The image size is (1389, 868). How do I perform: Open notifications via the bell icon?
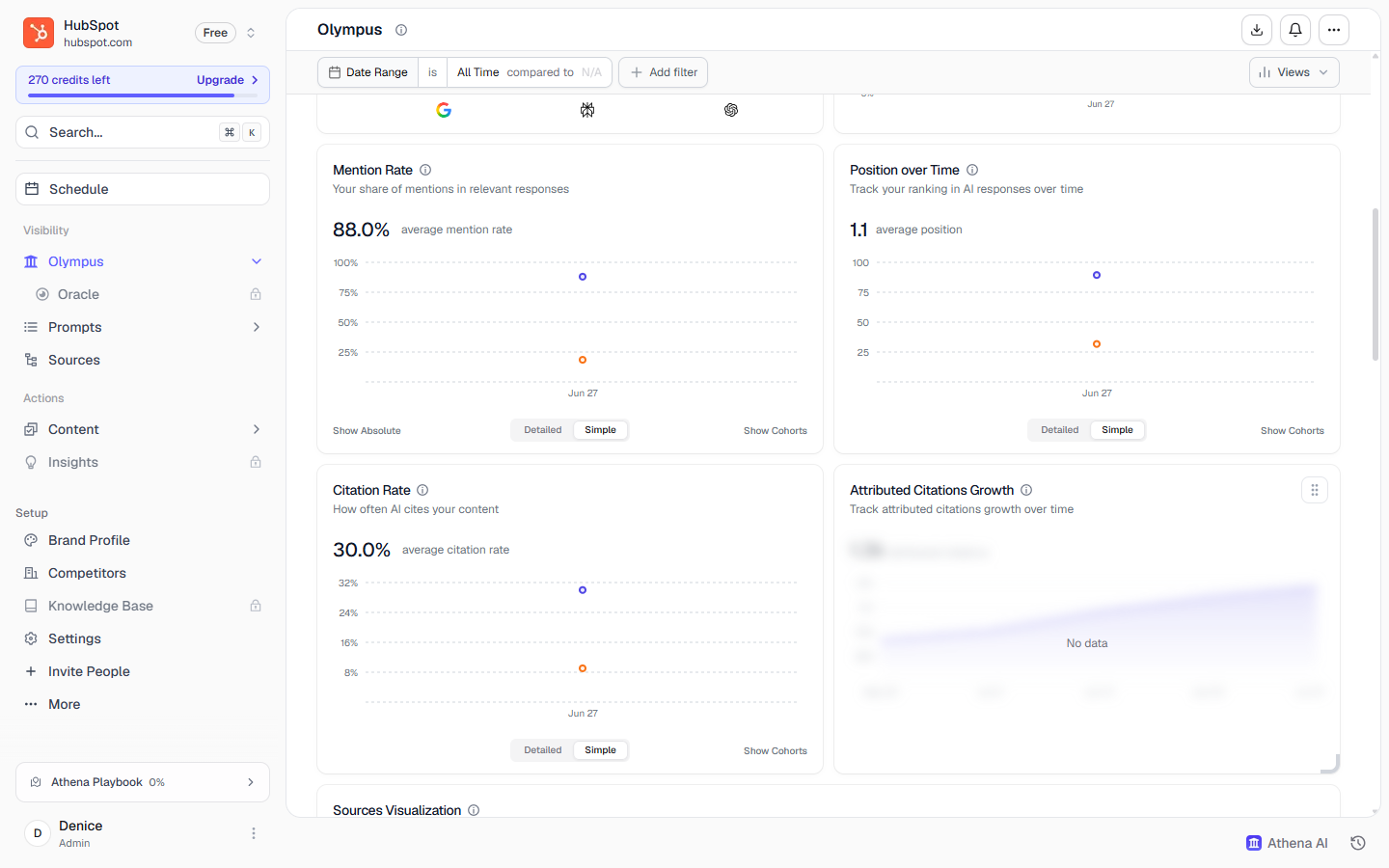1295,30
